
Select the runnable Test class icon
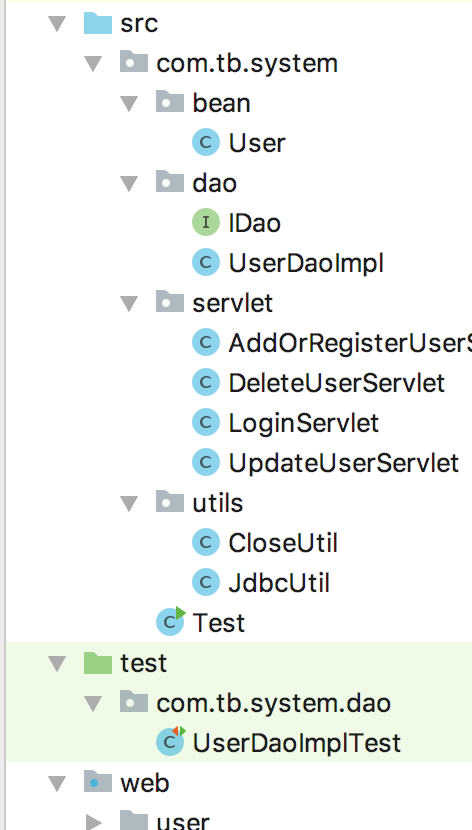coord(171,622)
